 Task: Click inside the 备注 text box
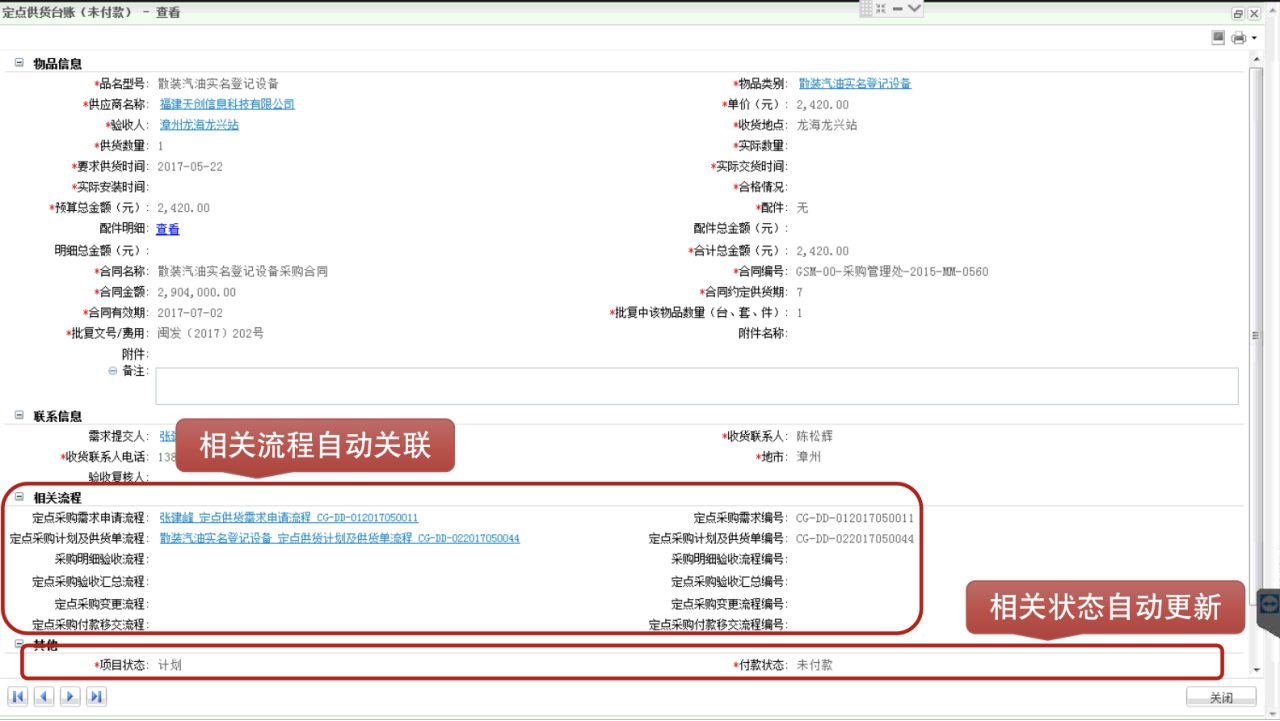pyautogui.click(x=697, y=386)
